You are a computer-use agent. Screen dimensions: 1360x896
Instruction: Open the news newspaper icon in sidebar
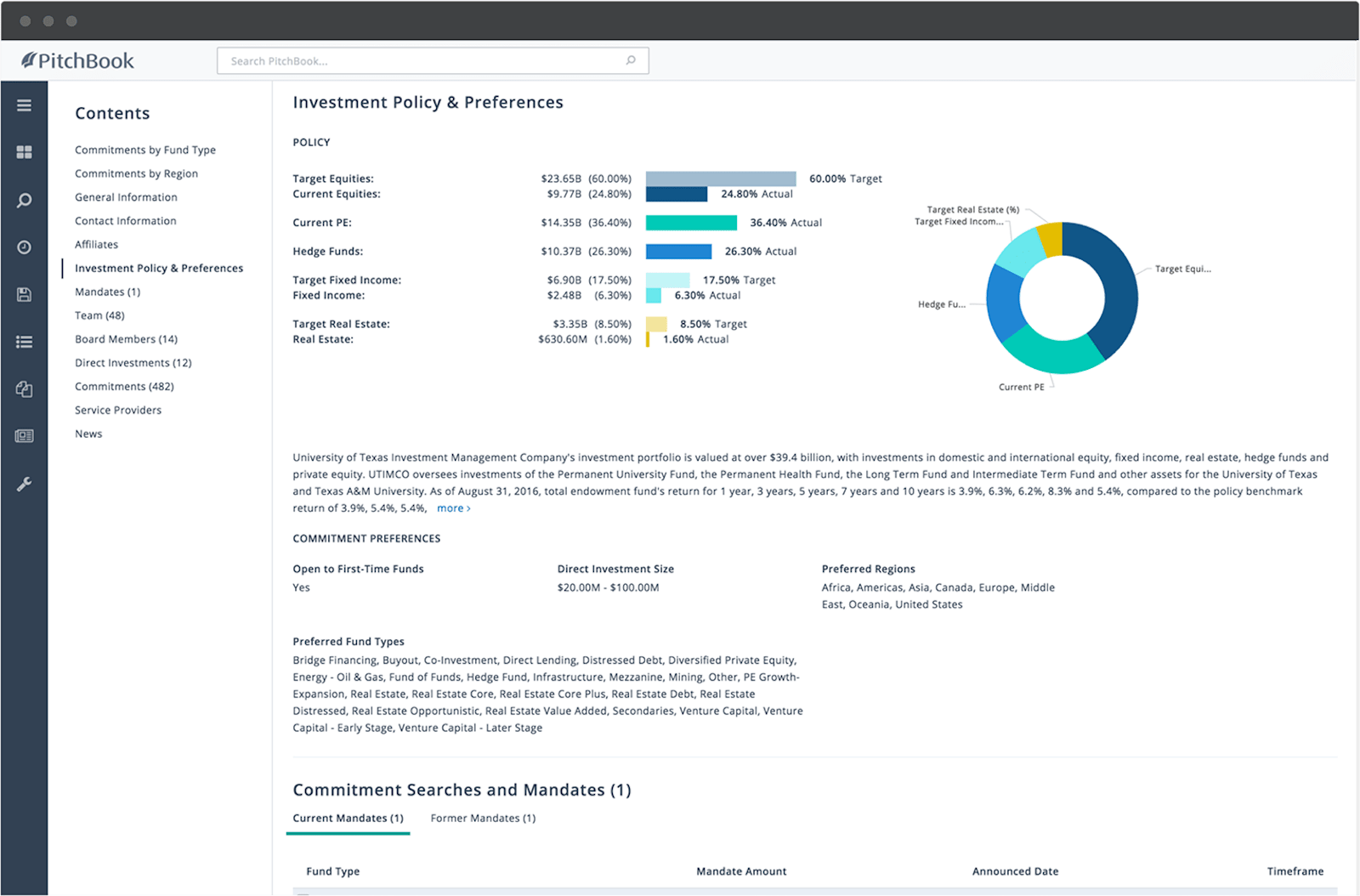pos(24,436)
